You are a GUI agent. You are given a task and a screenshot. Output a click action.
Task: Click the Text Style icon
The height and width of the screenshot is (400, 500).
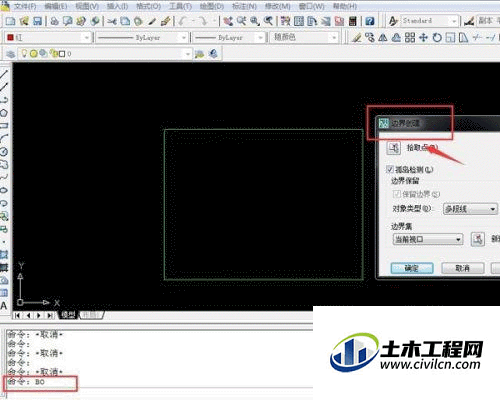click(393, 21)
